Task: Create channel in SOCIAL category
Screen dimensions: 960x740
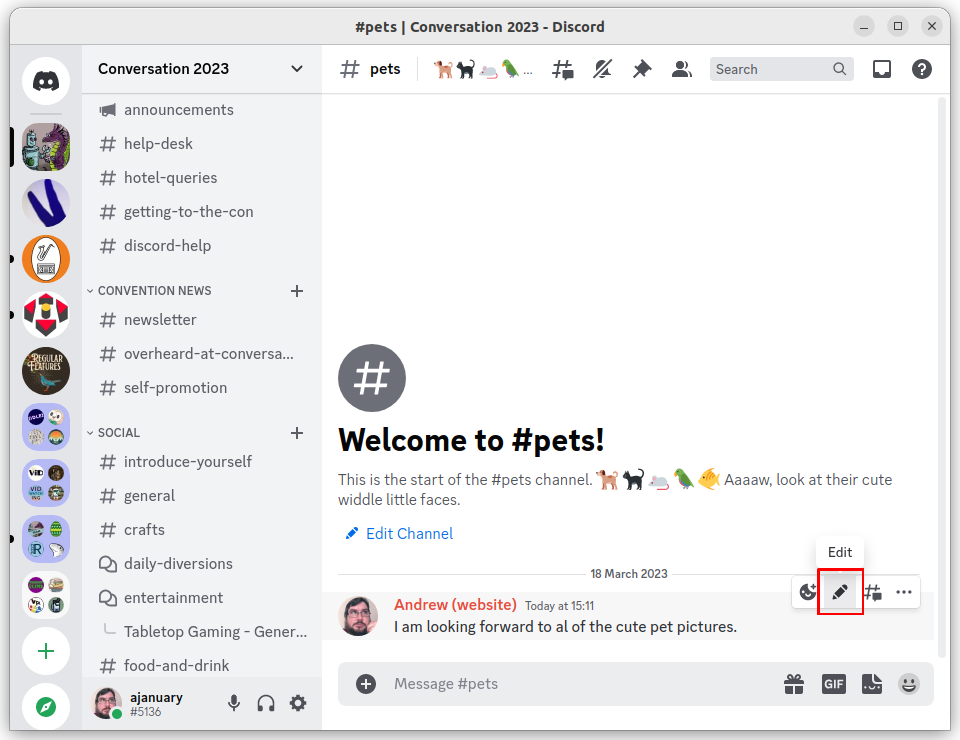Action: pos(297,433)
